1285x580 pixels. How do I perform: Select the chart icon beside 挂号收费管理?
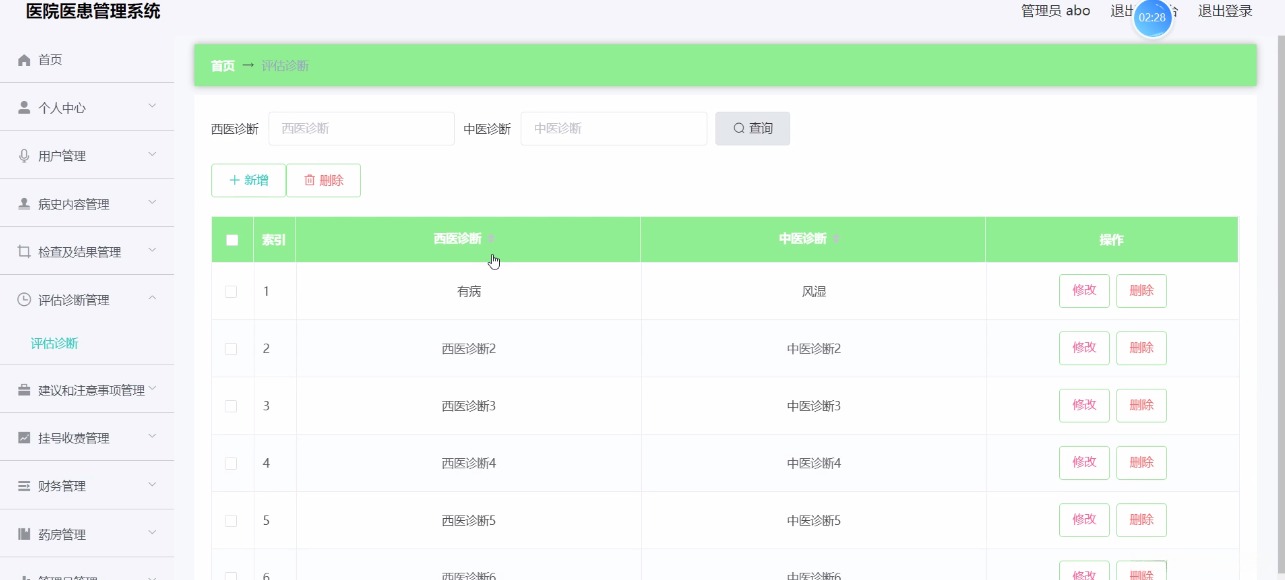pyautogui.click(x=22, y=437)
